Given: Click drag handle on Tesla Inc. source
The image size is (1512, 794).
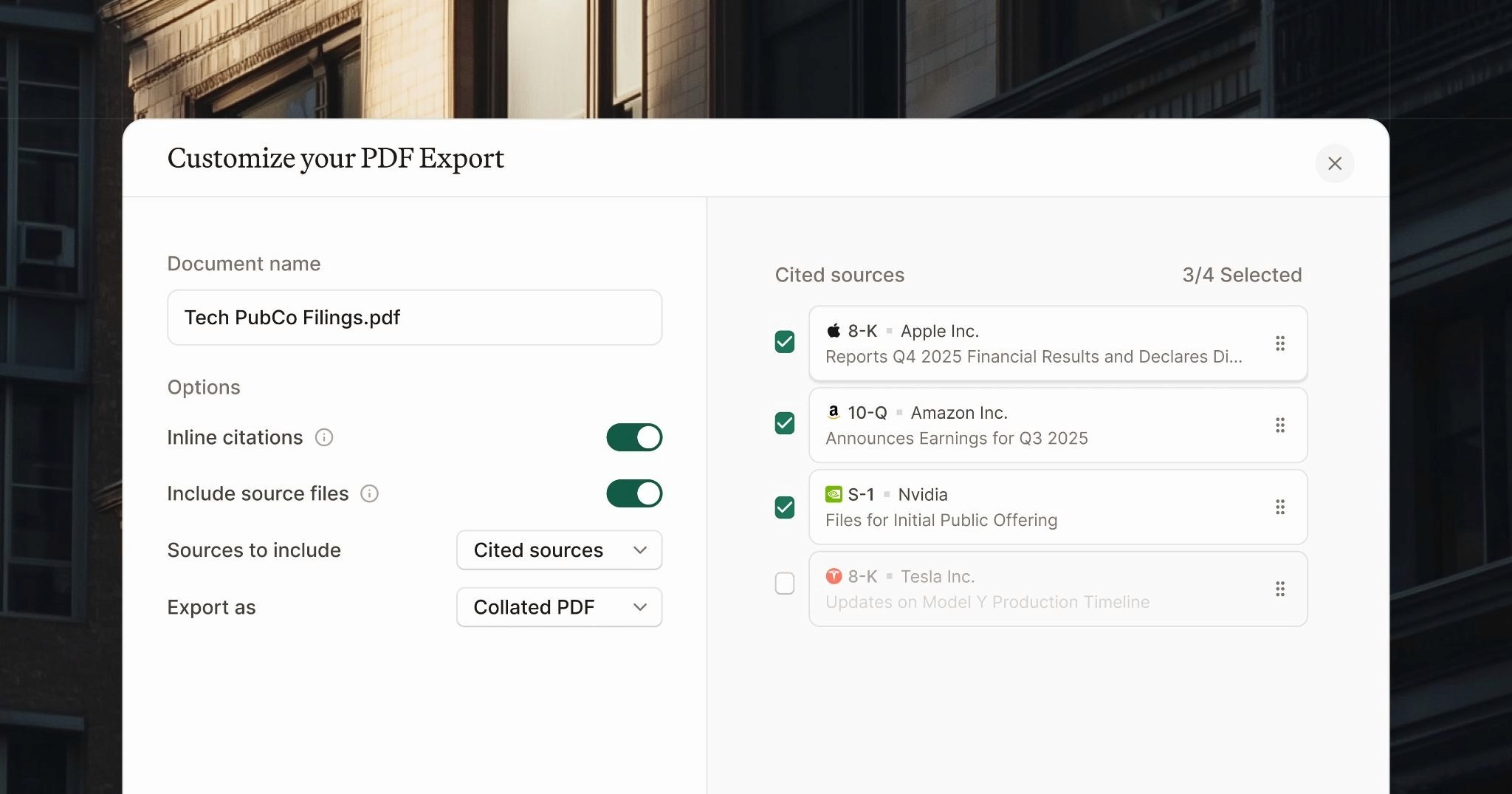Looking at the screenshot, I should pyautogui.click(x=1280, y=589).
